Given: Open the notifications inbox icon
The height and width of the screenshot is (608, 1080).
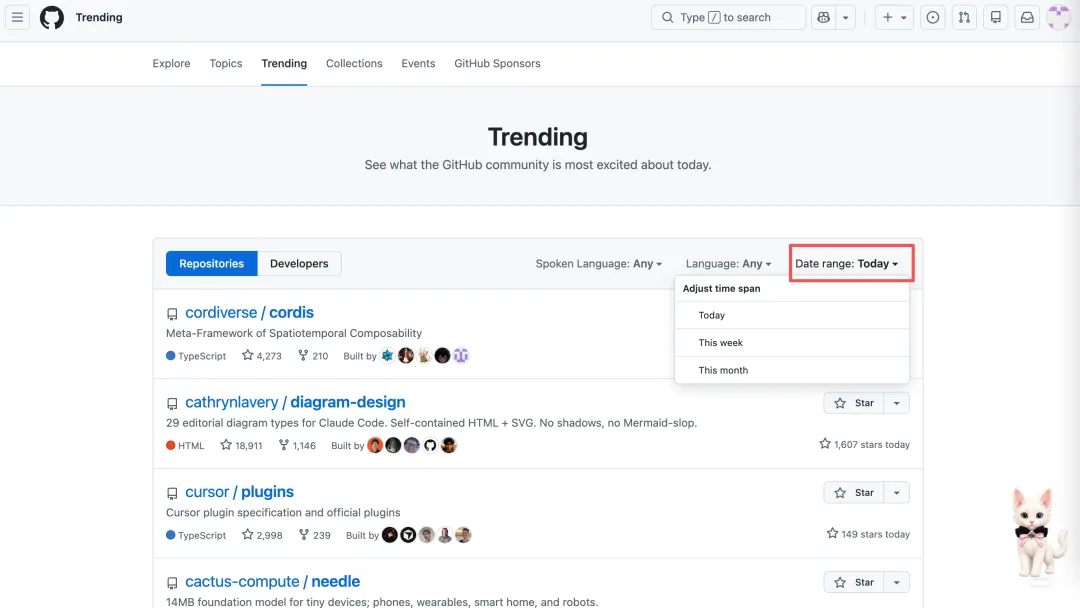Looking at the screenshot, I should [1027, 17].
